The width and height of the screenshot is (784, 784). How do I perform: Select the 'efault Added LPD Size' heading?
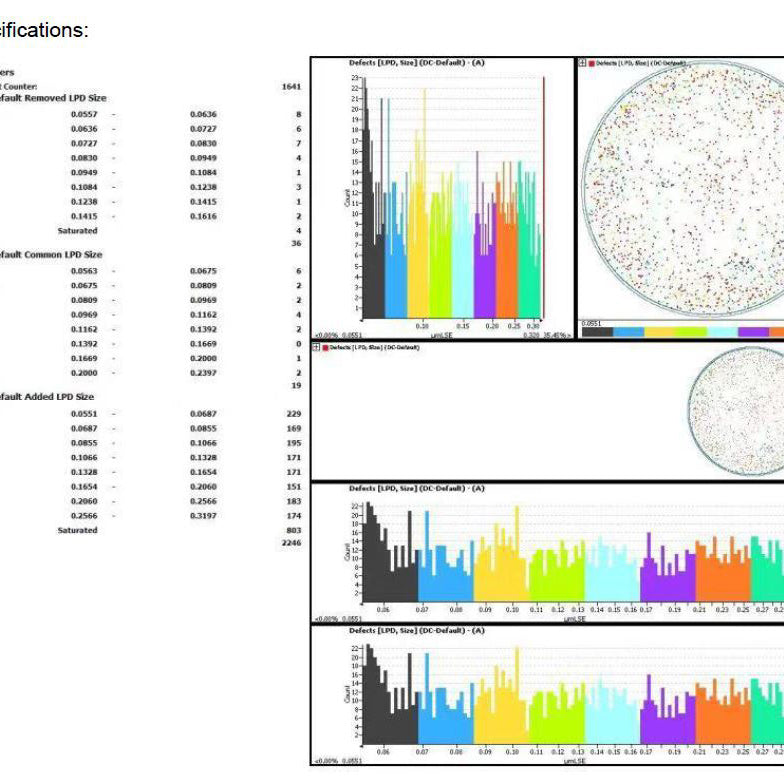[x=47, y=396]
